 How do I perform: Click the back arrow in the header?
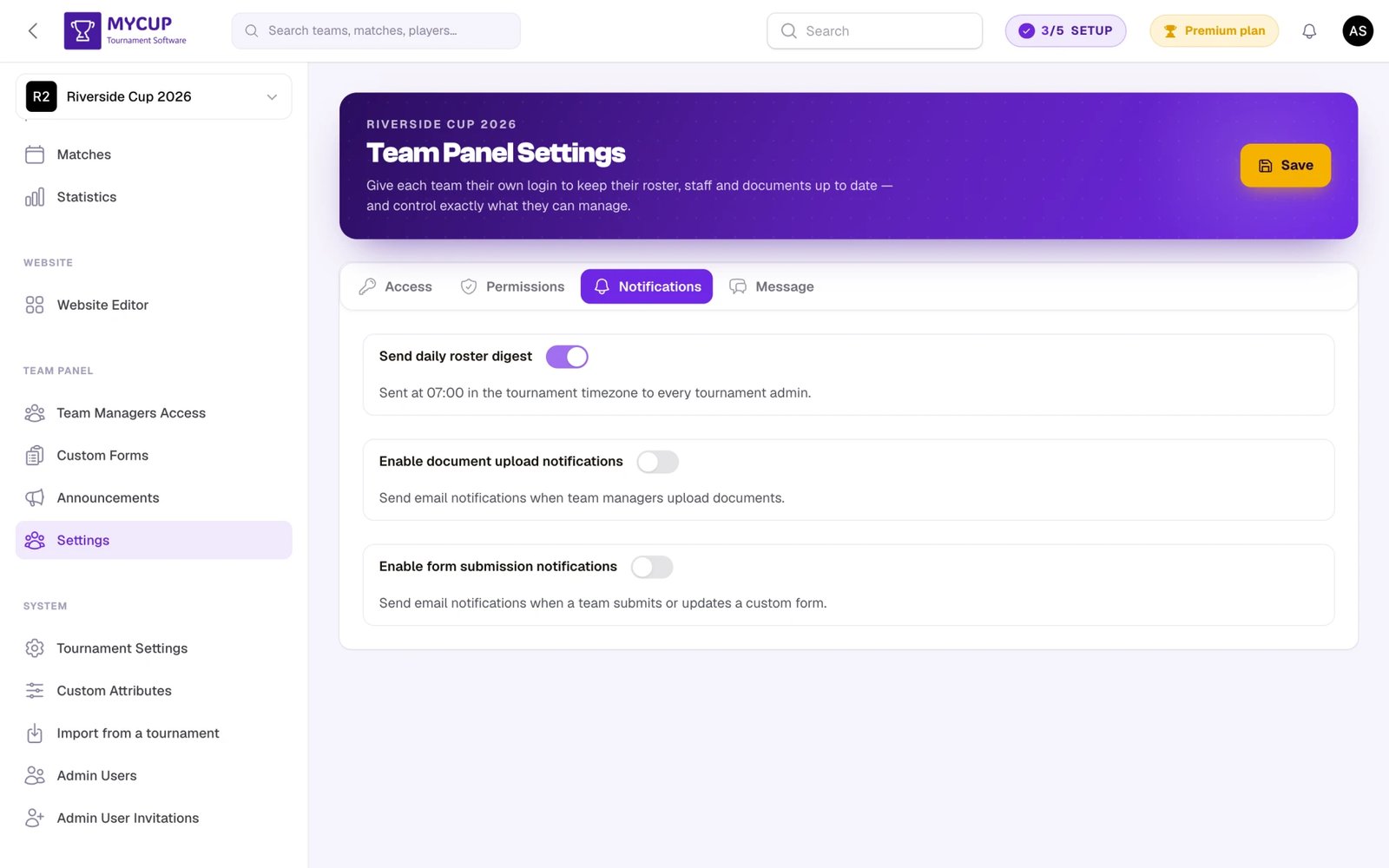(x=33, y=31)
